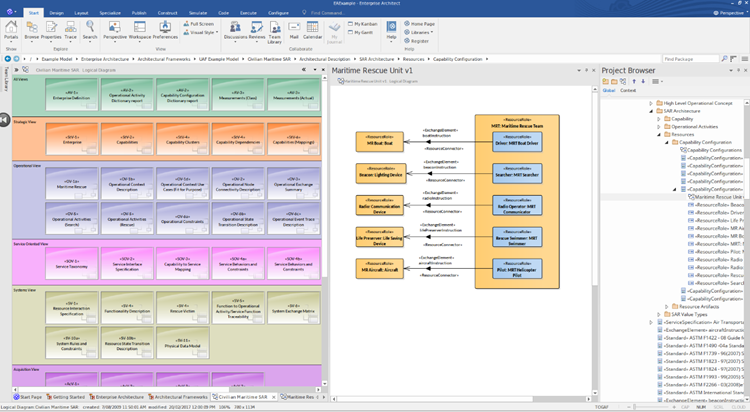Select SAR Value Types in project tree
Screen dimensions: 750x412
coord(689,314)
